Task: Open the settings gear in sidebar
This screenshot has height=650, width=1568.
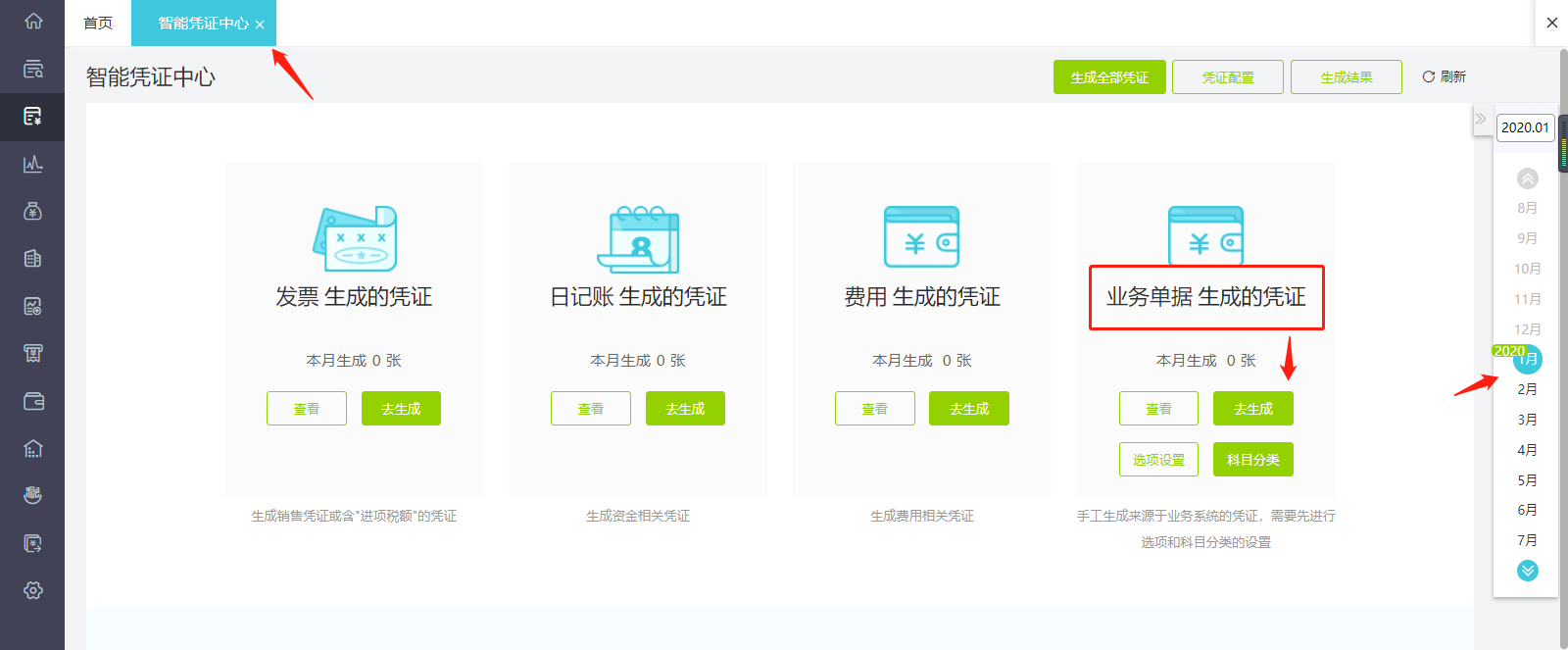Action: 32,590
